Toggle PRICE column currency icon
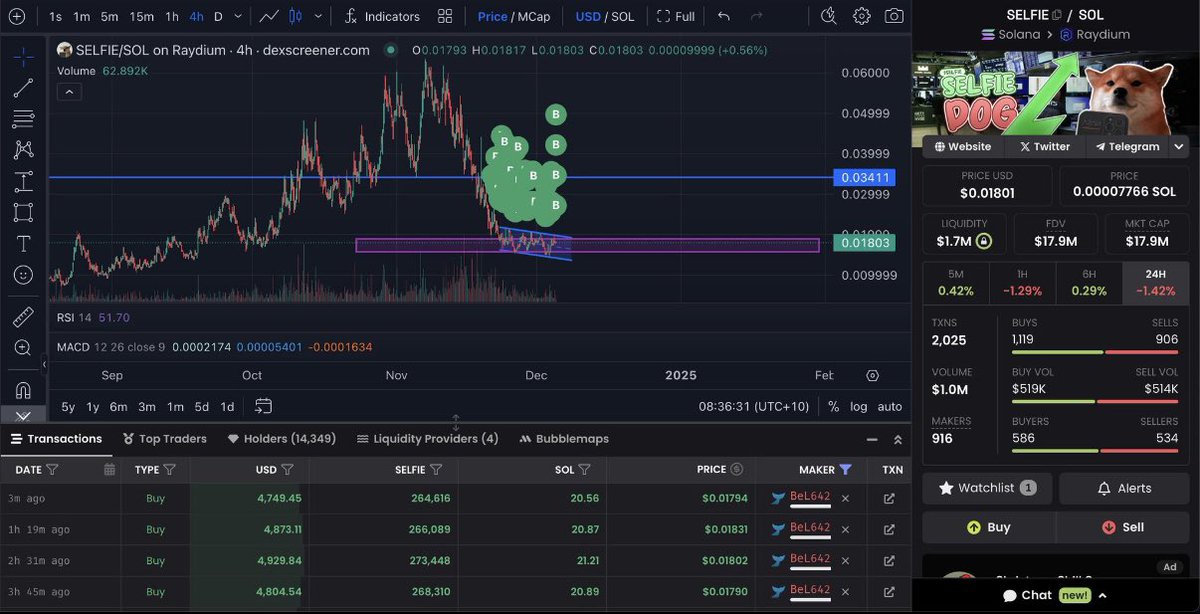Screen dimensions: 1200x614 point(737,469)
